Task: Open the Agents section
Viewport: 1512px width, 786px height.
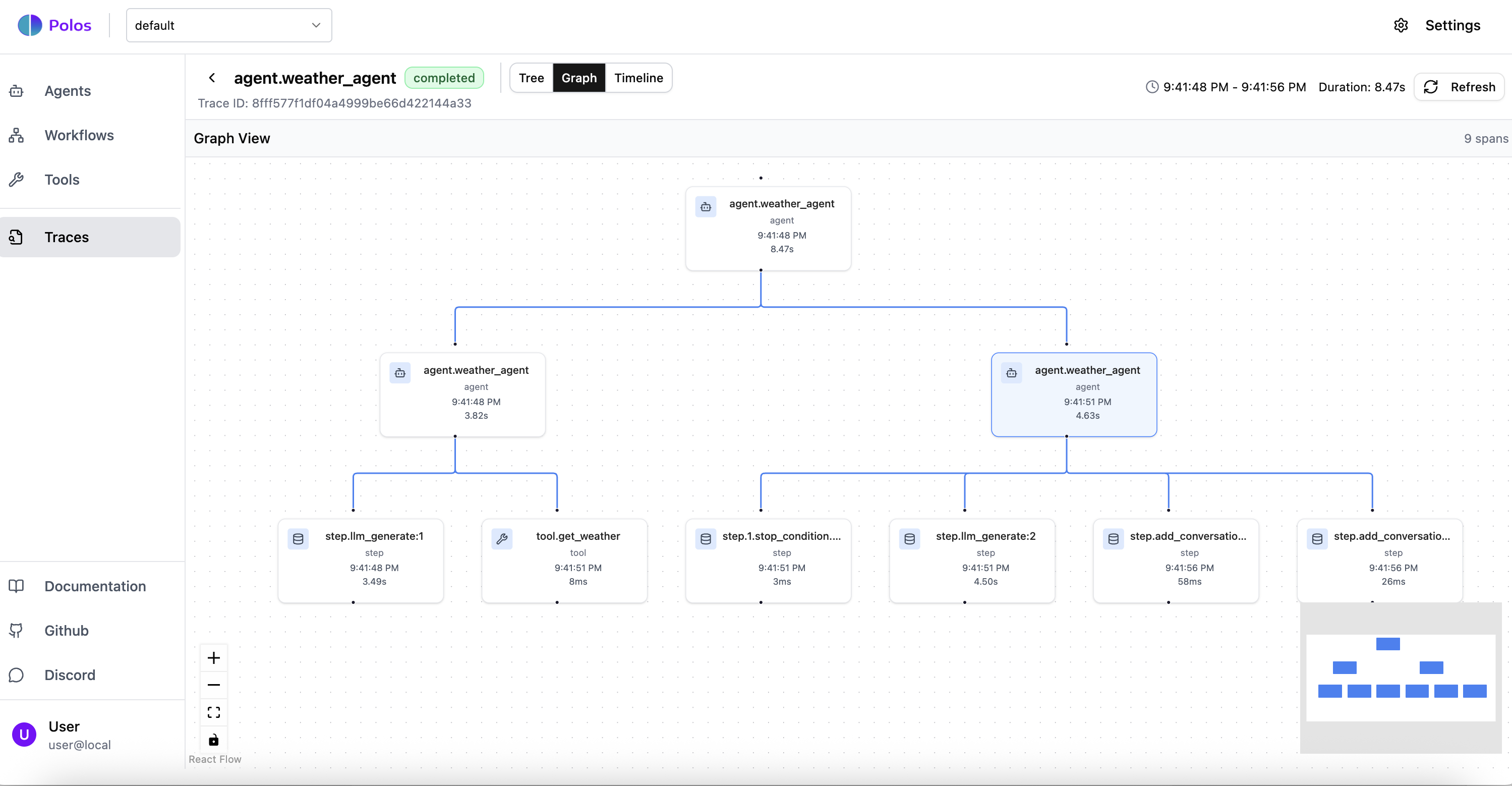Action: coord(68,91)
